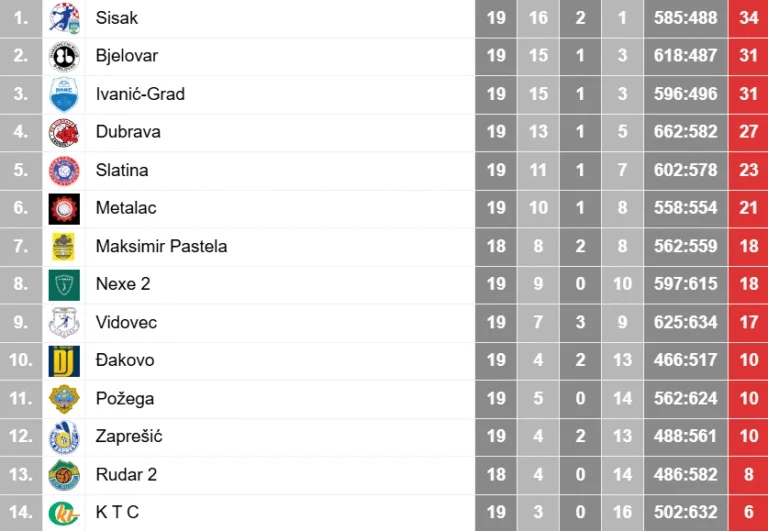Click the Požega team emblem

click(x=64, y=398)
